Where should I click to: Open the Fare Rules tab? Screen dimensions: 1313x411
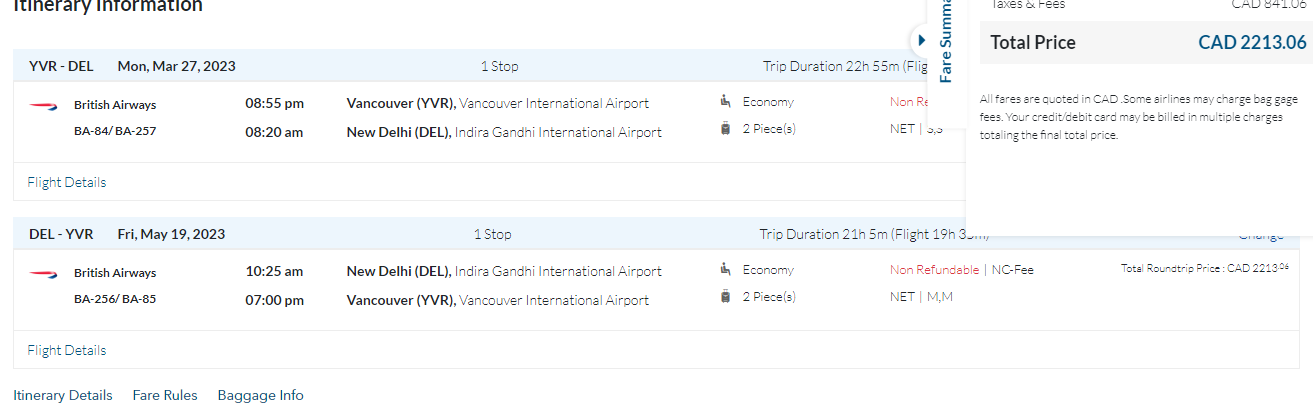coord(165,395)
